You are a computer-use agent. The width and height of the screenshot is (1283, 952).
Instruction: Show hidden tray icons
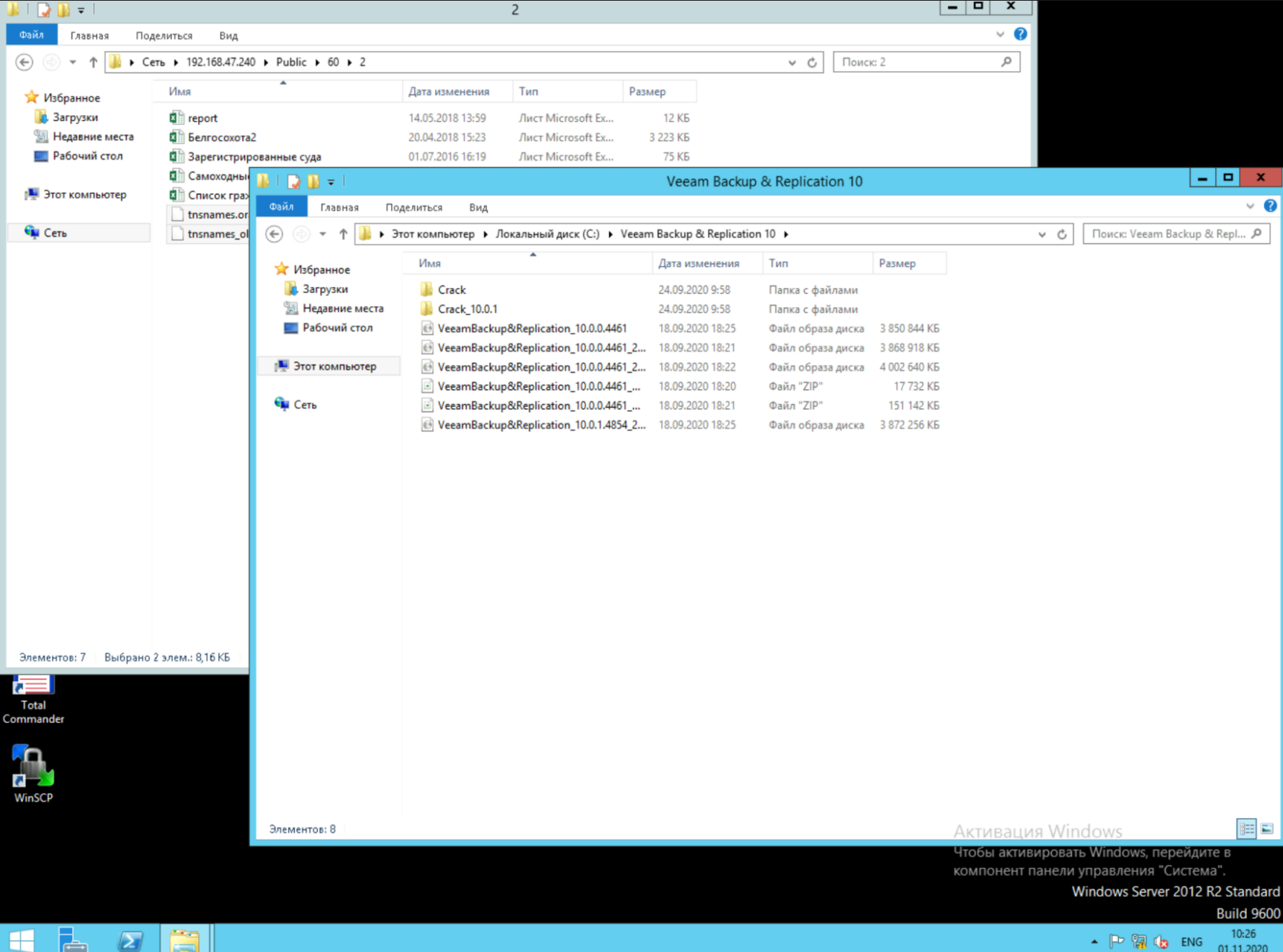pyautogui.click(x=1094, y=941)
